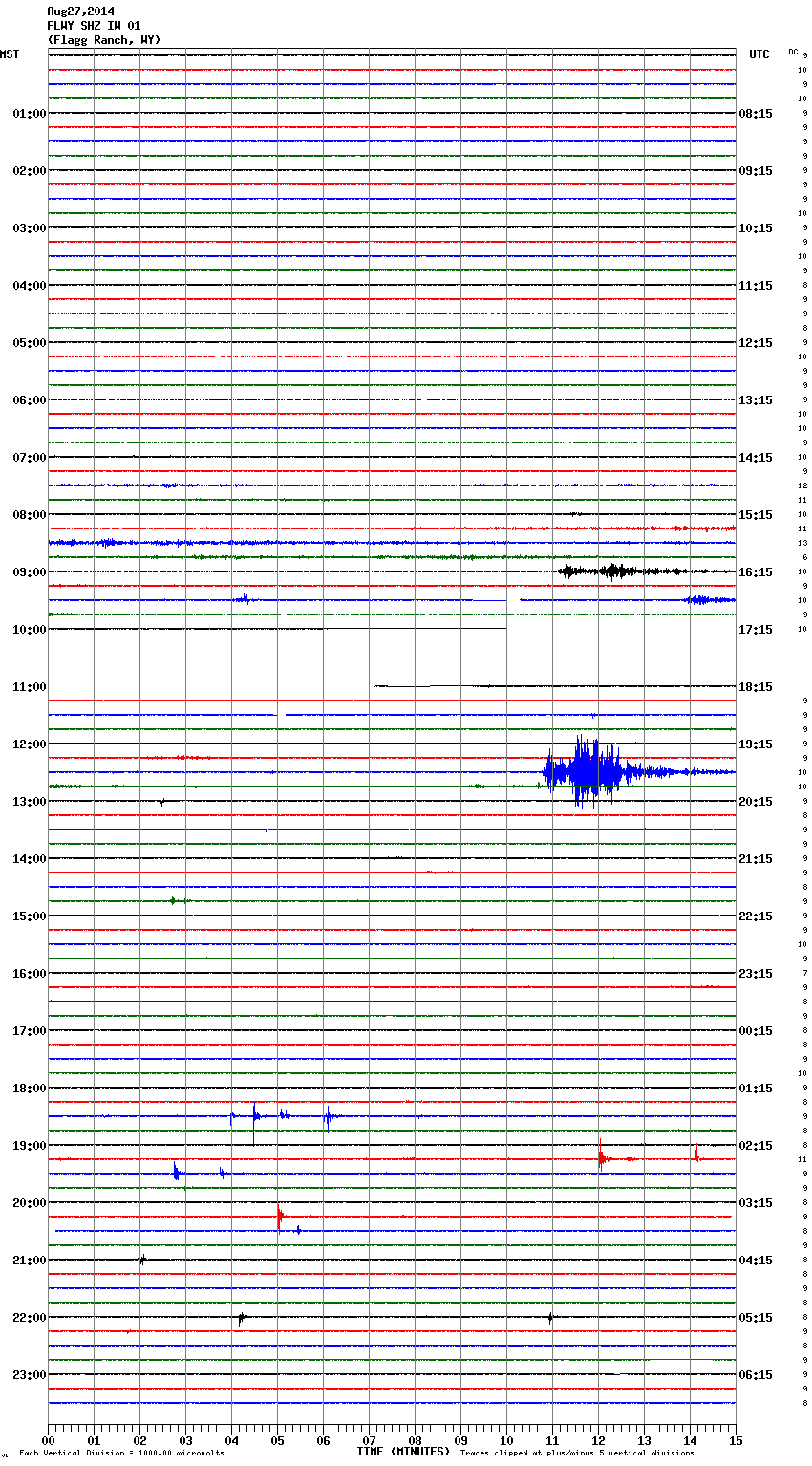Image resolution: width=812 pixels, height=1466 pixels.
Task: Click the "16:00" MST hour label
Action: pyautogui.click(x=29, y=974)
